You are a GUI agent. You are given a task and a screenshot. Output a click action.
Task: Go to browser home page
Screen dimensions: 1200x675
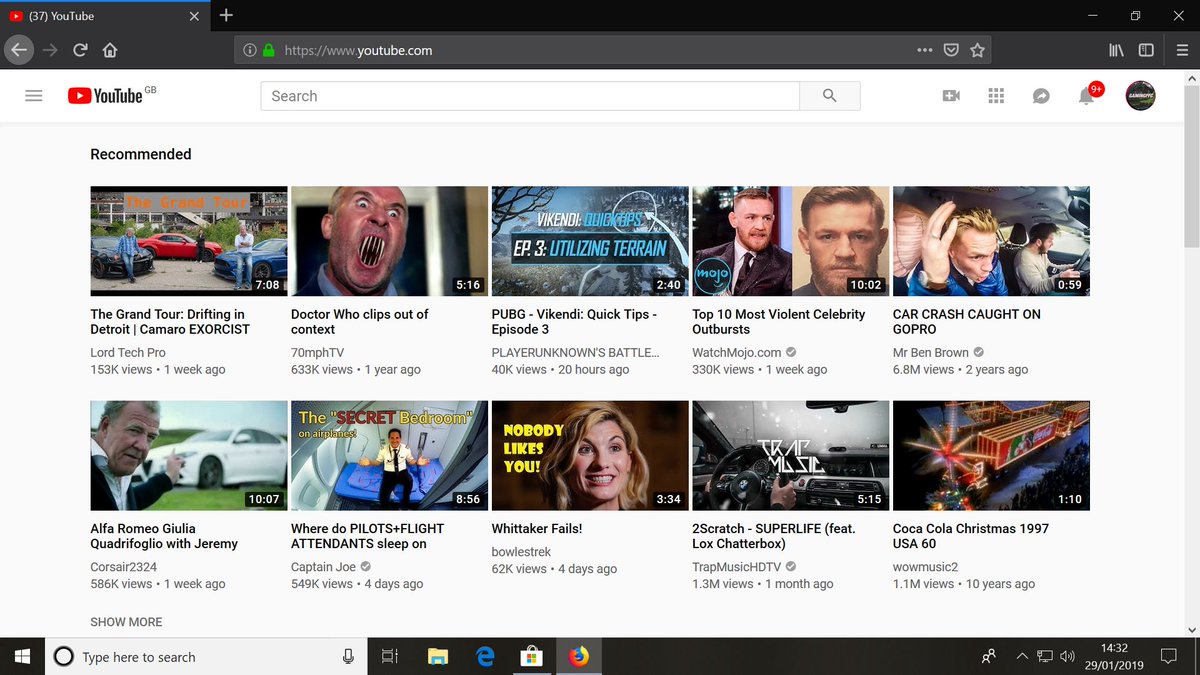click(110, 50)
